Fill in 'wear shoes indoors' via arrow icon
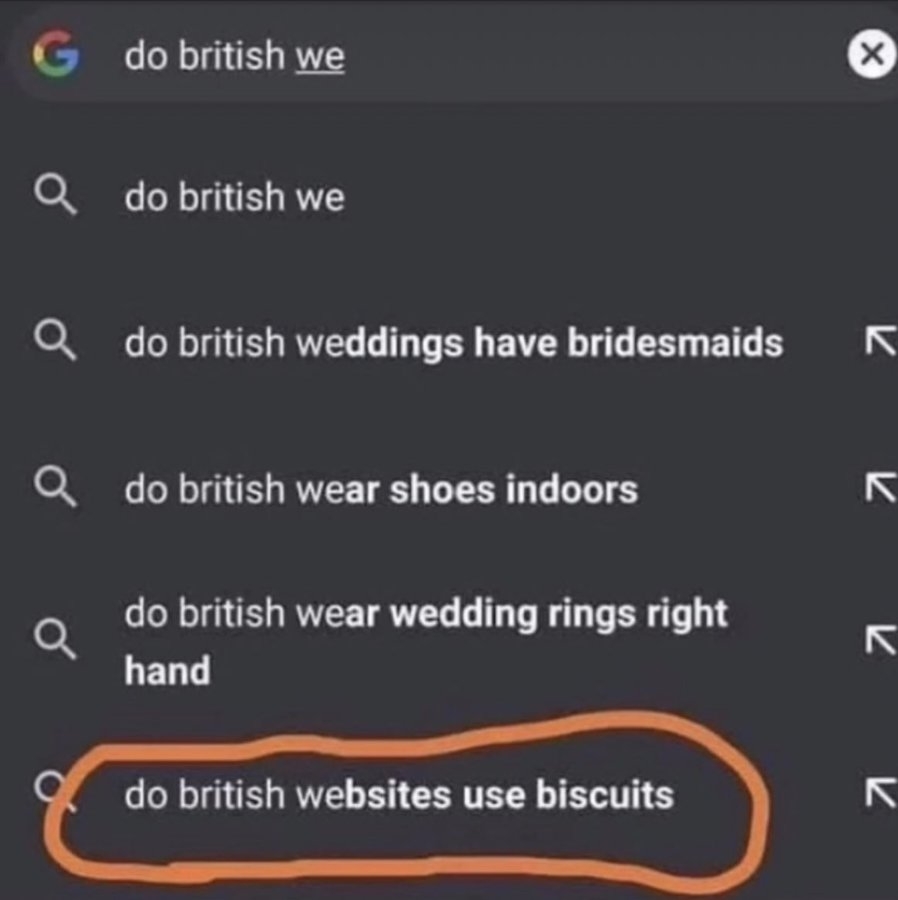 [878, 489]
